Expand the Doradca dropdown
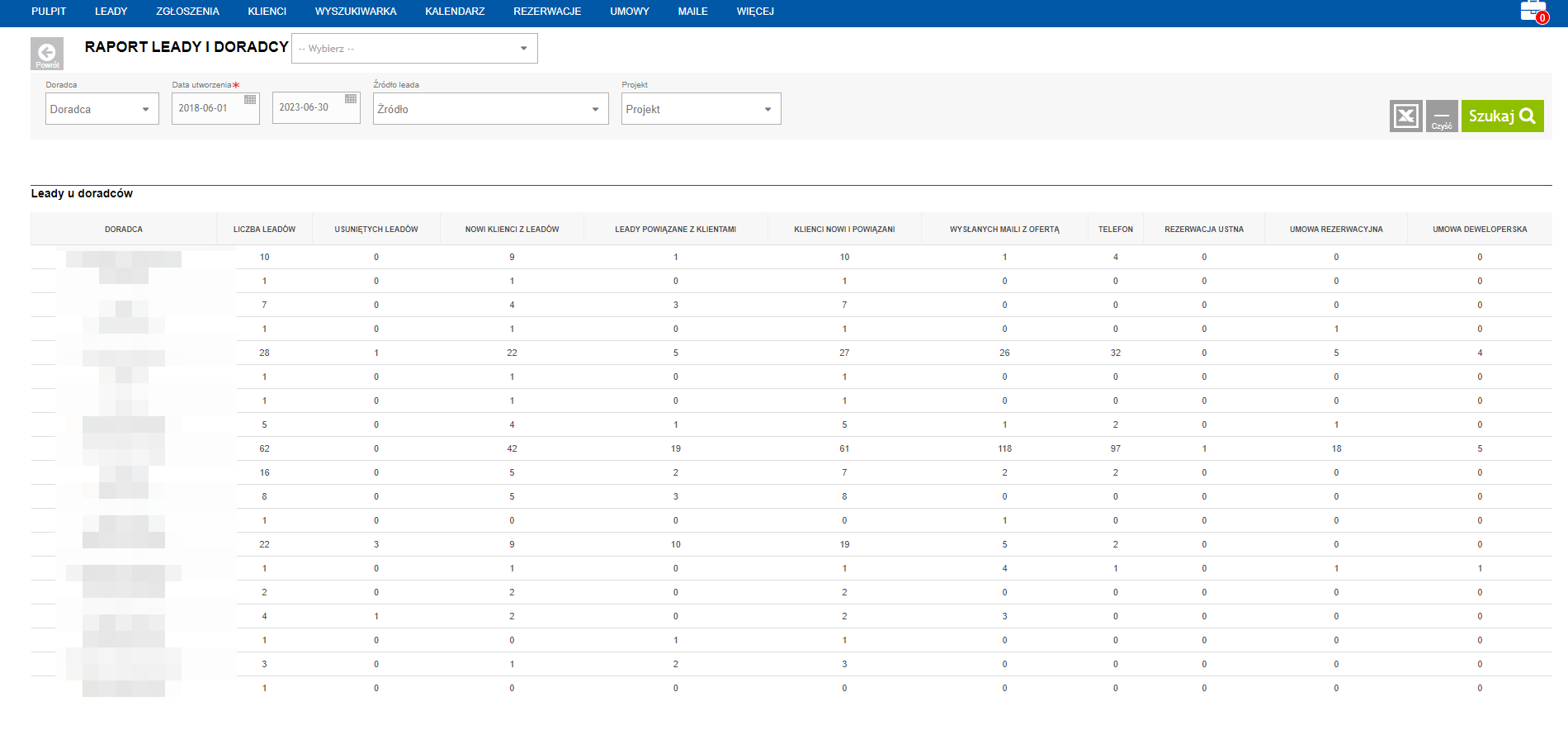This screenshot has width=1568, height=730. click(x=102, y=109)
